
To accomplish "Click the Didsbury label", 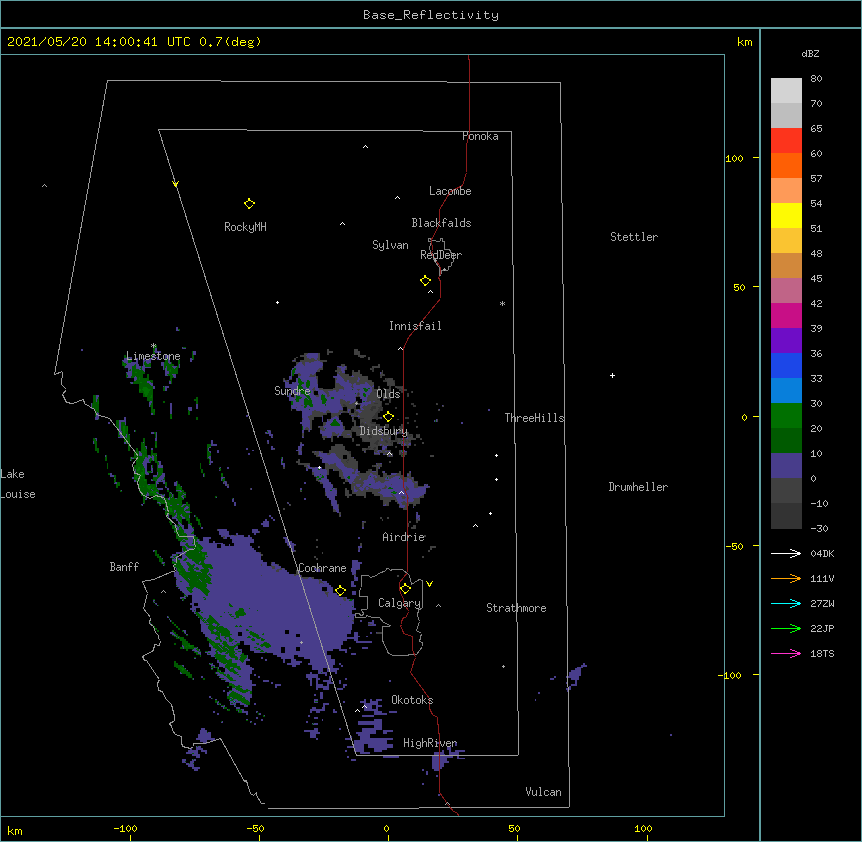I will tap(384, 431).
